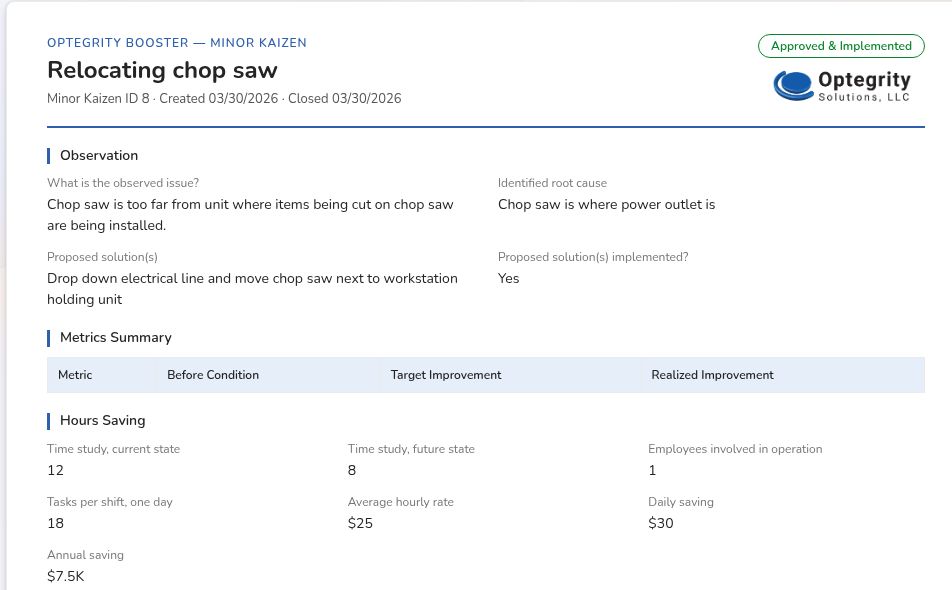The height and width of the screenshot is (590, 952).
Task: Select 'Chop saw is where power outlet is'
Action: point(607,205)
